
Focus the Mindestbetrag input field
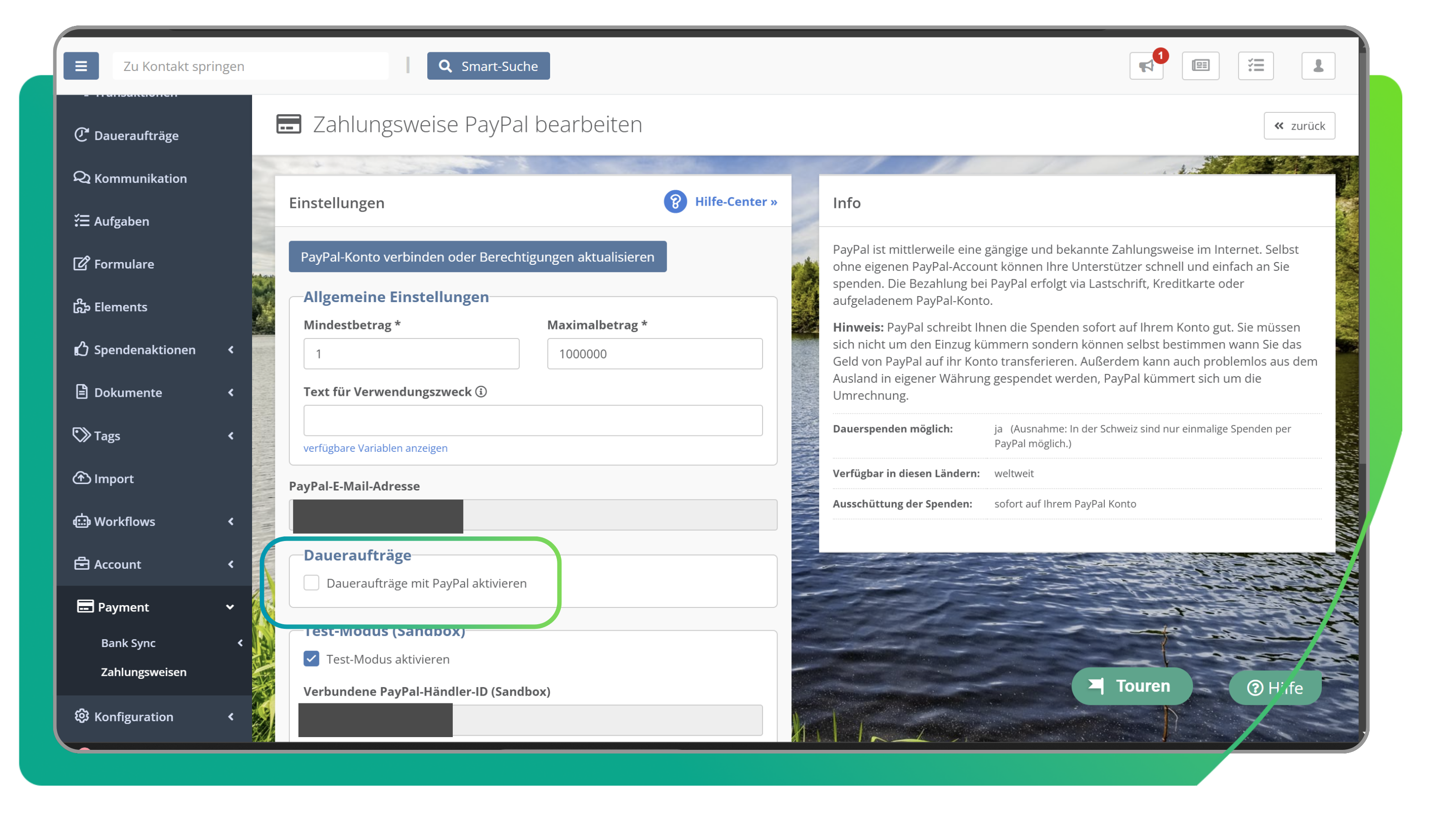point(411,354)
